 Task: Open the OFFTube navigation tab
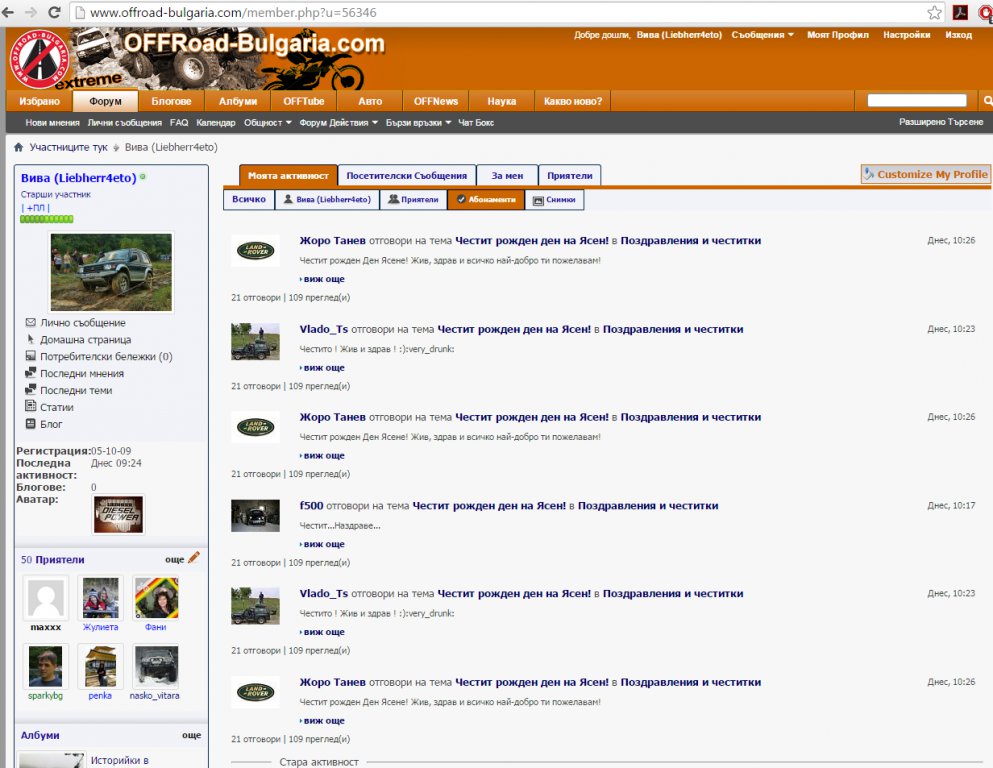(304, 101)
